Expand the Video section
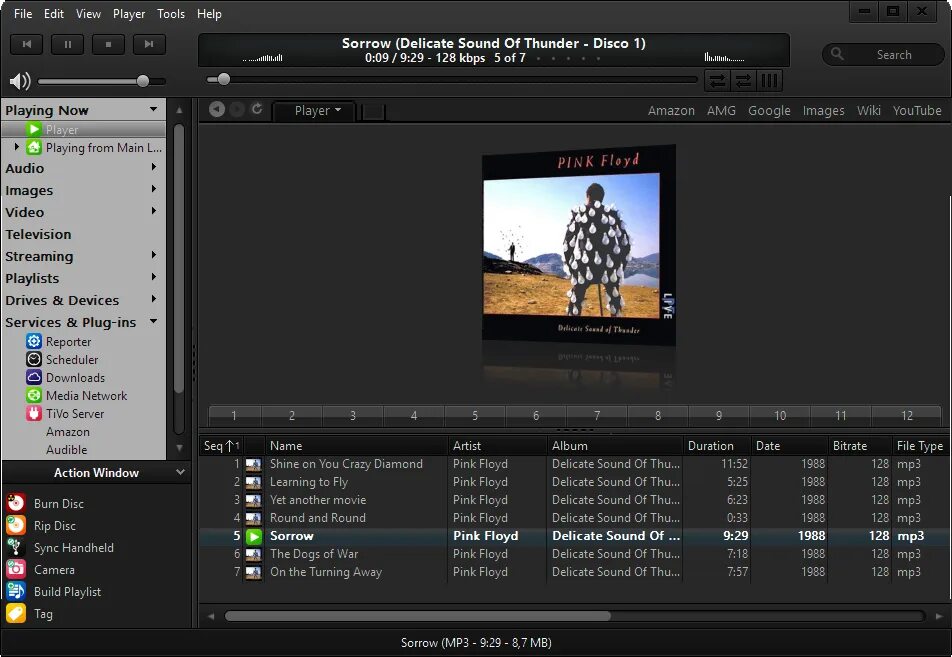Screen dimensions: 952x657 pos(154,211)
